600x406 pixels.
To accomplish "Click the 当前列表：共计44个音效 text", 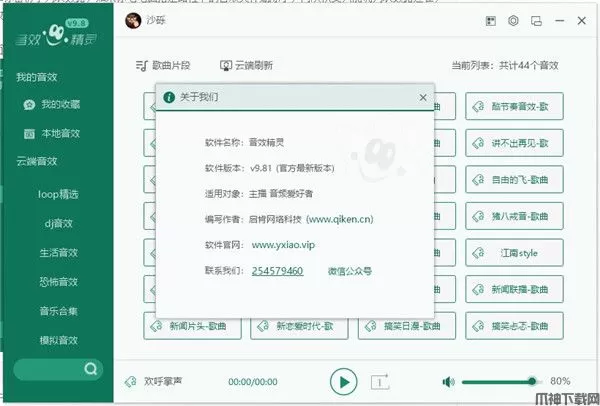I will 505,66.
